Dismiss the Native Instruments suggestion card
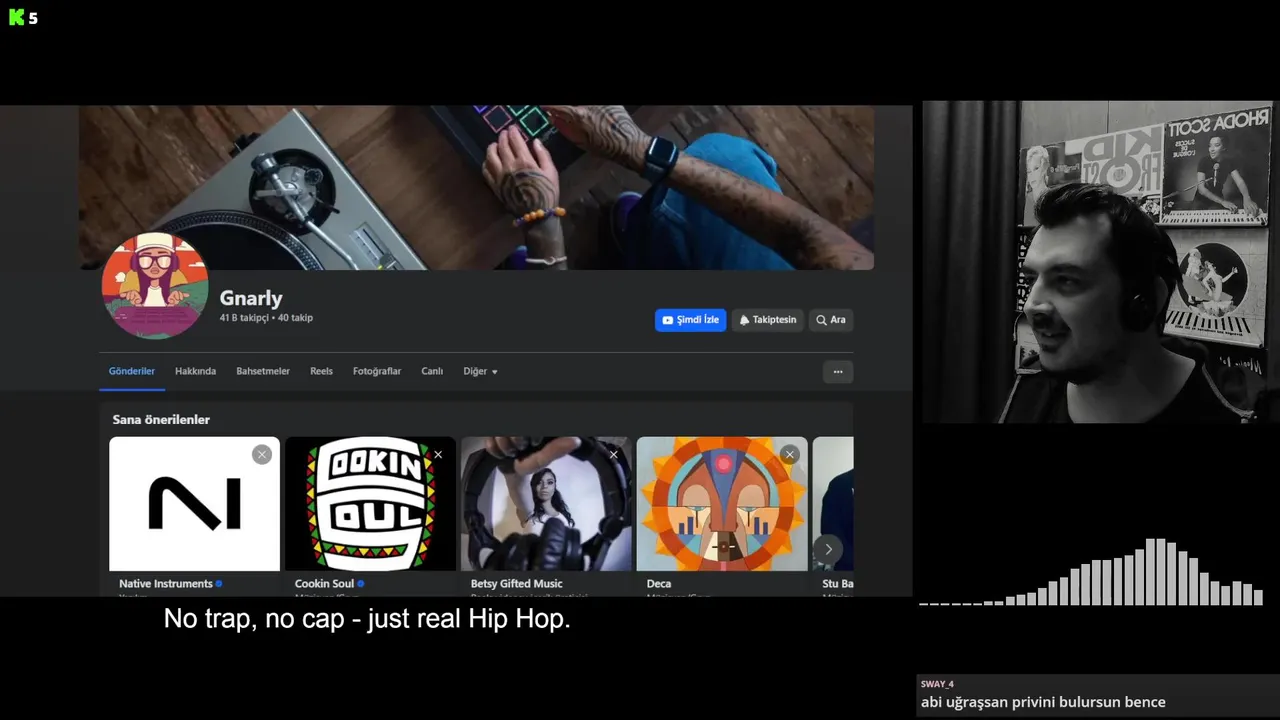This screenshot has height=720, width=1280. point(262,455)
